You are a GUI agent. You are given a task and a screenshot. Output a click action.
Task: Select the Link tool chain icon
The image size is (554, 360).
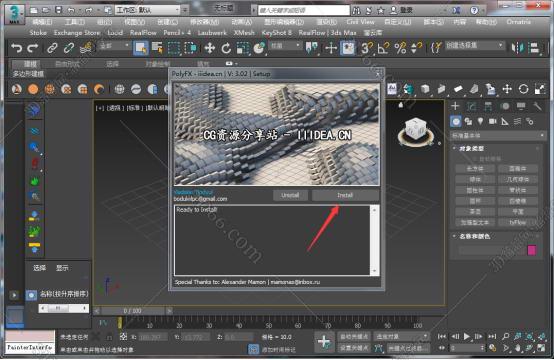pyautogui.click(x=52, y=48)
